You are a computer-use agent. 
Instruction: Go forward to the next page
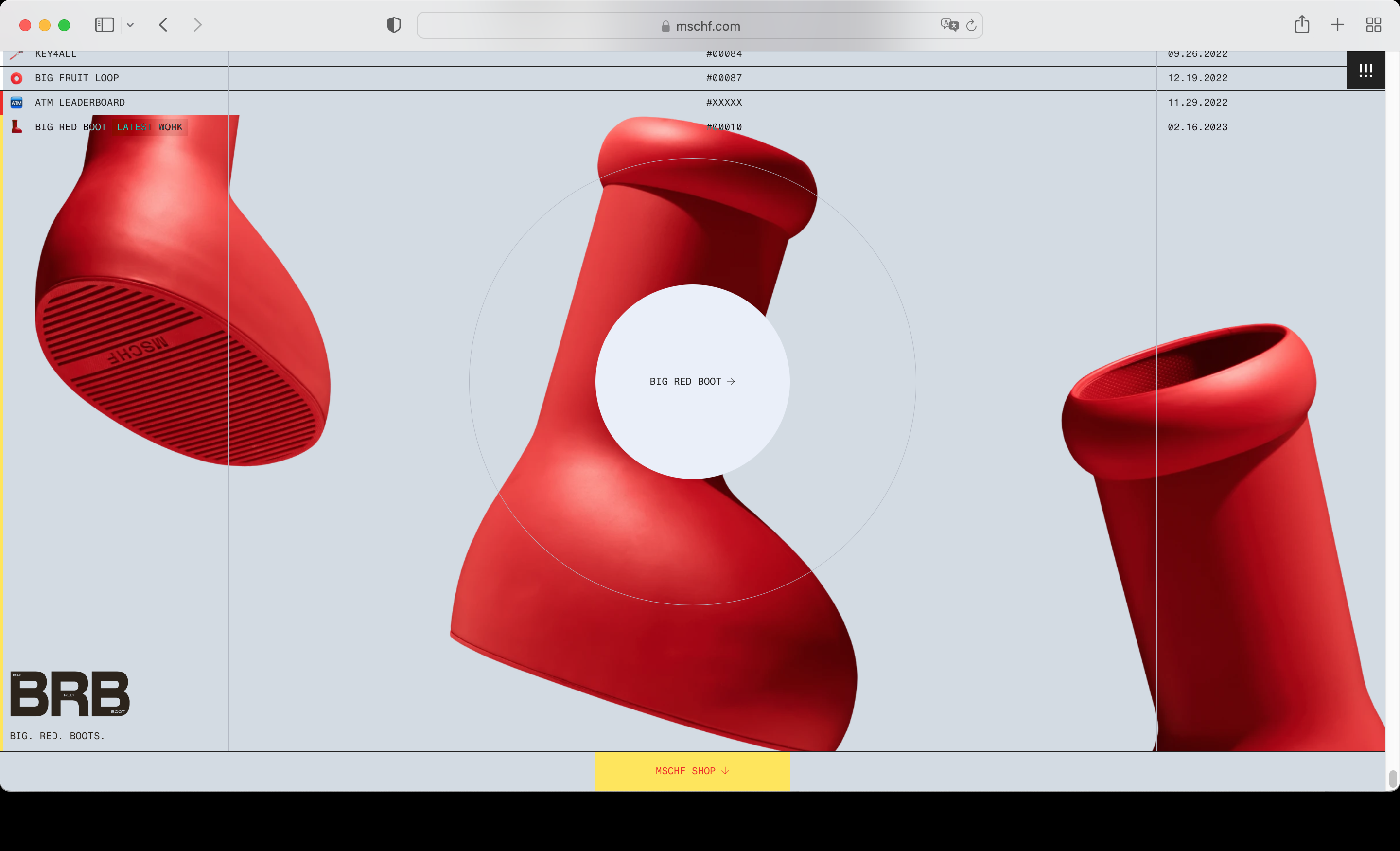tap(197, 25)
